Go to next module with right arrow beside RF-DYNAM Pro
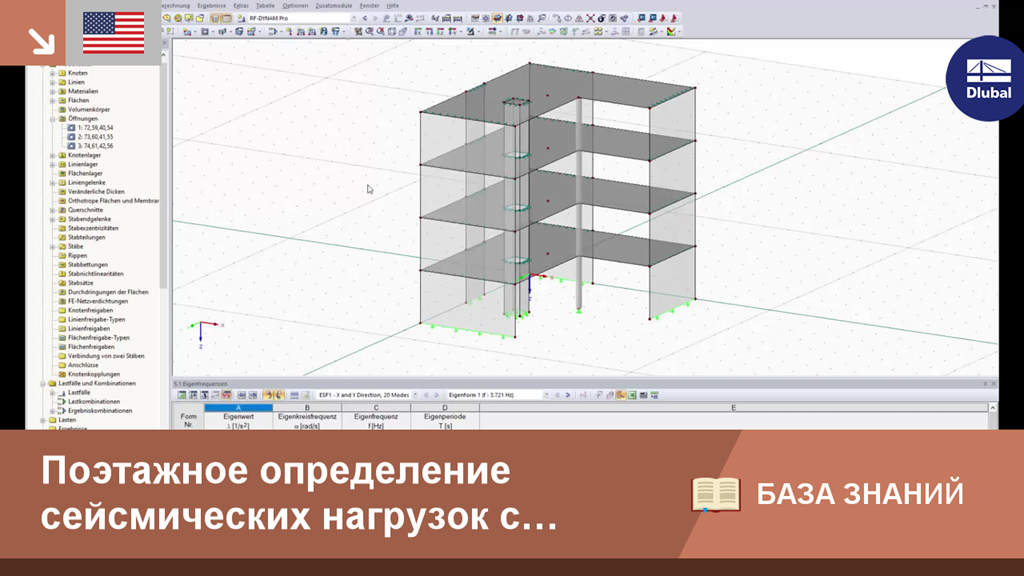The image size is (1024, 576). [375, 18]
